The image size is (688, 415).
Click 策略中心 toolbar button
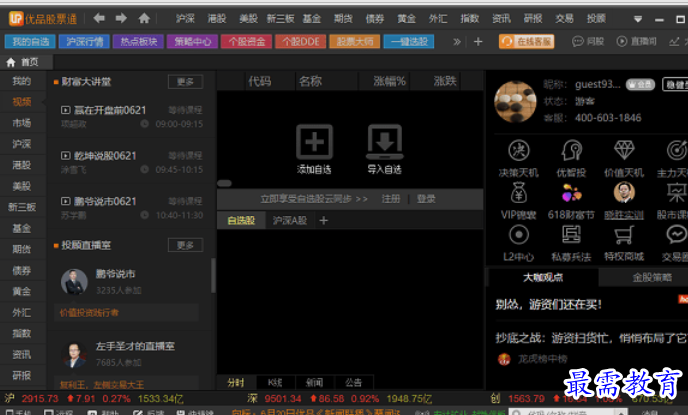pyautogui.click(x=192, y=42)
